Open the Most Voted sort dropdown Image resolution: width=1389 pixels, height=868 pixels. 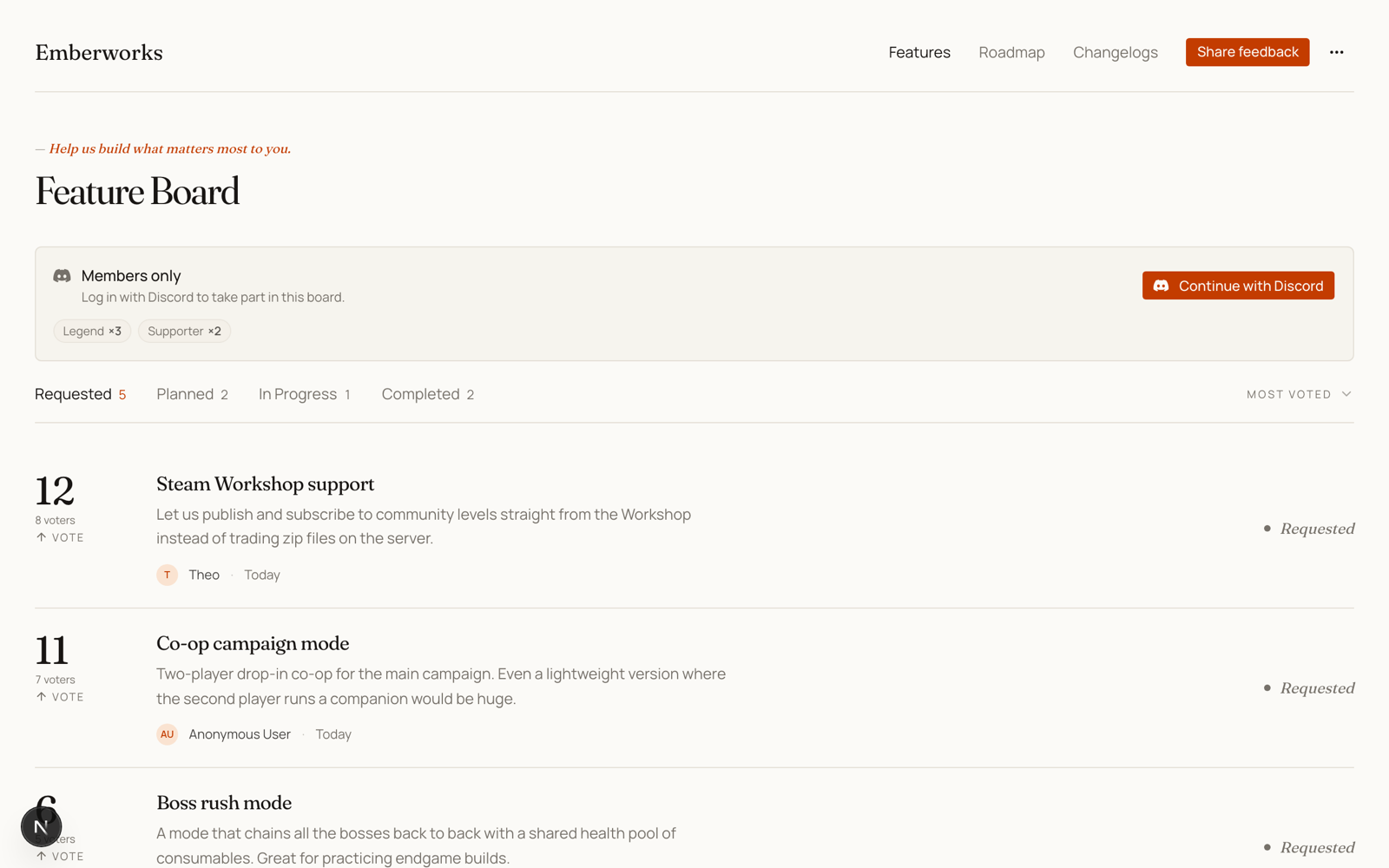coord(1299,394)
